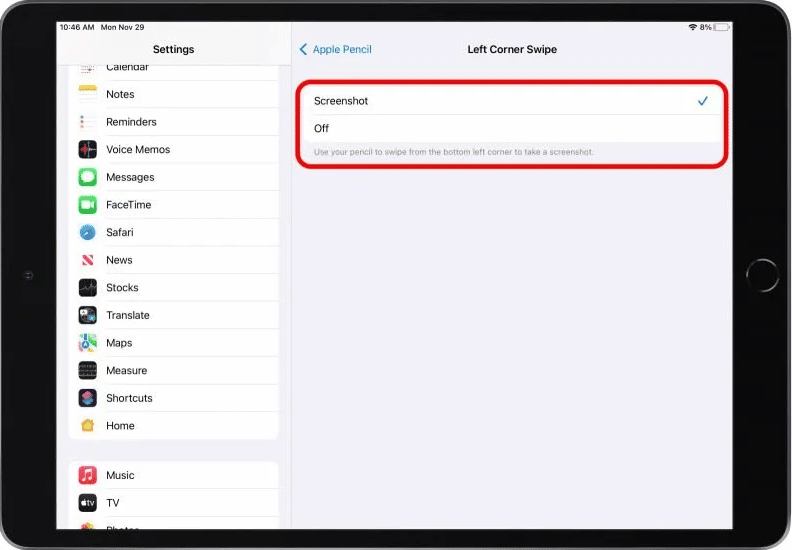
Task: Tap the green Messages icon
Action: pyautogui.click(x=88, y=177)
